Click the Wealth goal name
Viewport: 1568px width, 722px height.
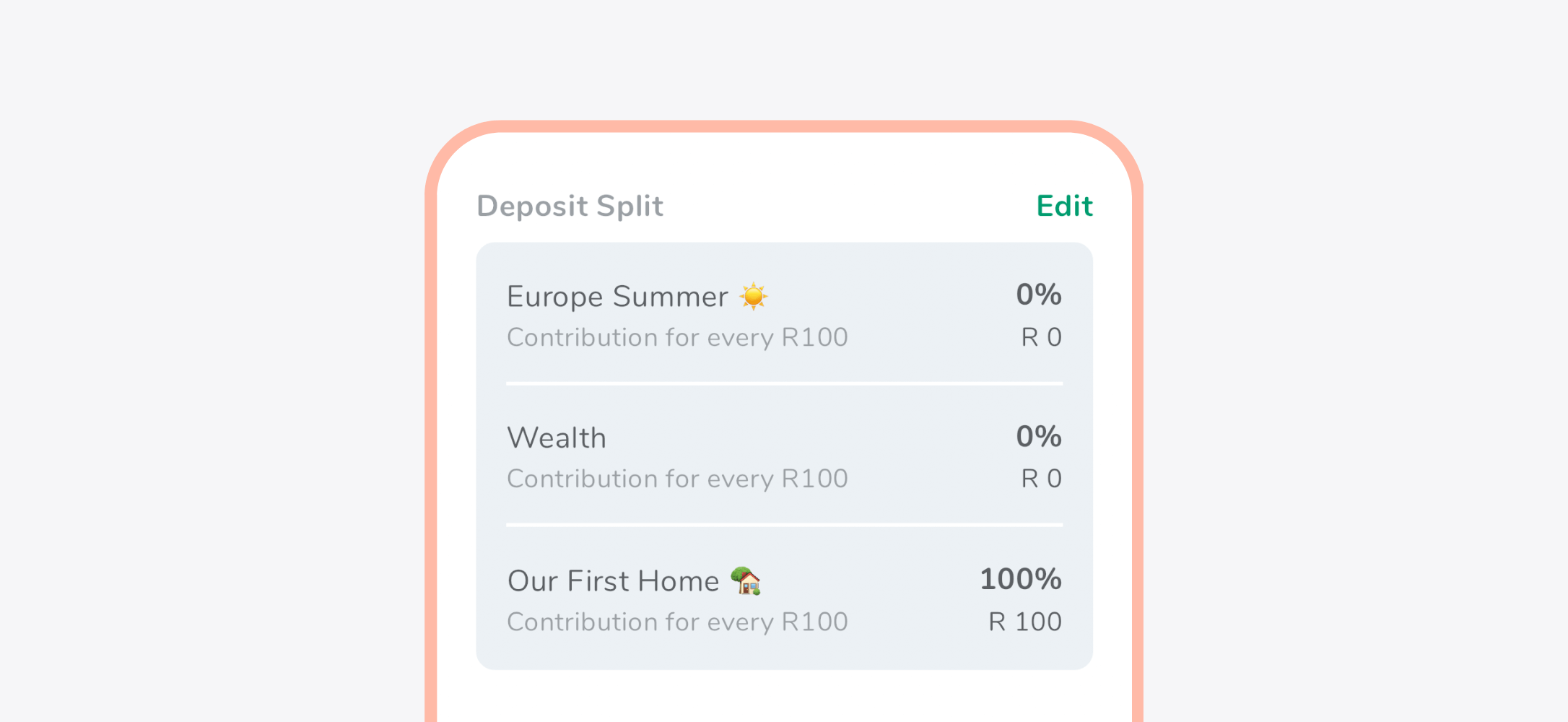tap(556, 437)
